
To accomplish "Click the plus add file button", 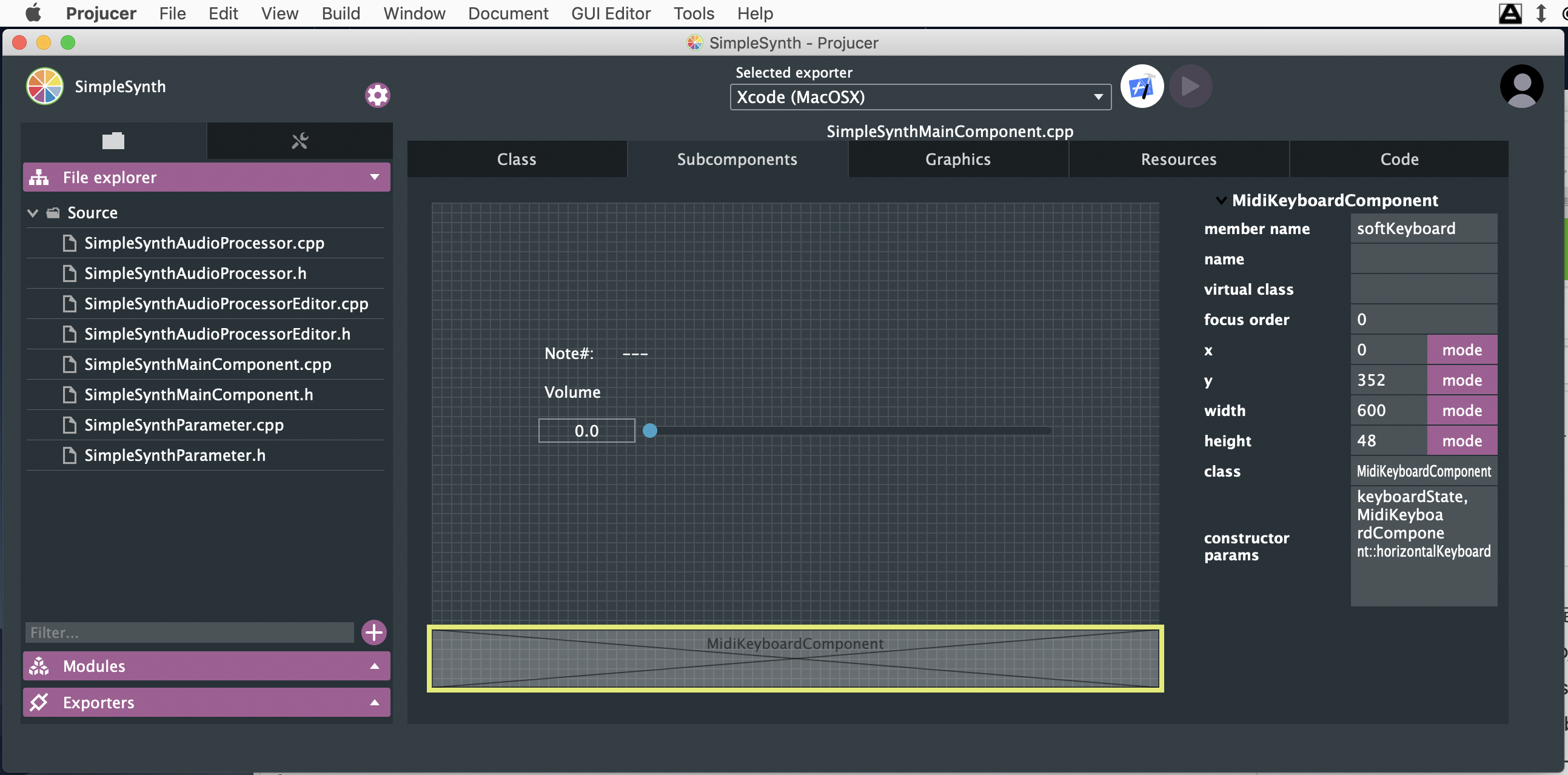I will tap(374, 632).
